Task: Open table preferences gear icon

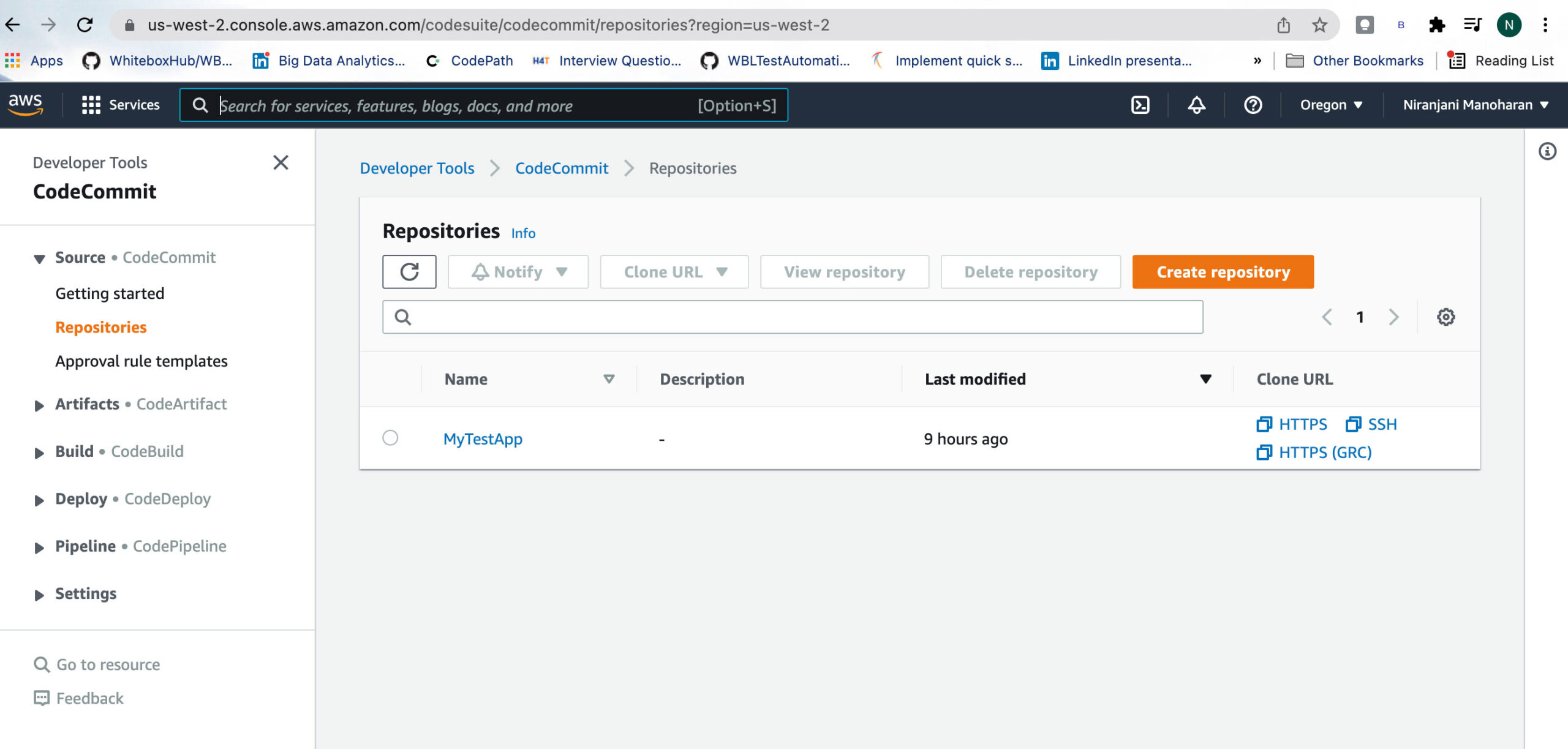Action: 1445,317
